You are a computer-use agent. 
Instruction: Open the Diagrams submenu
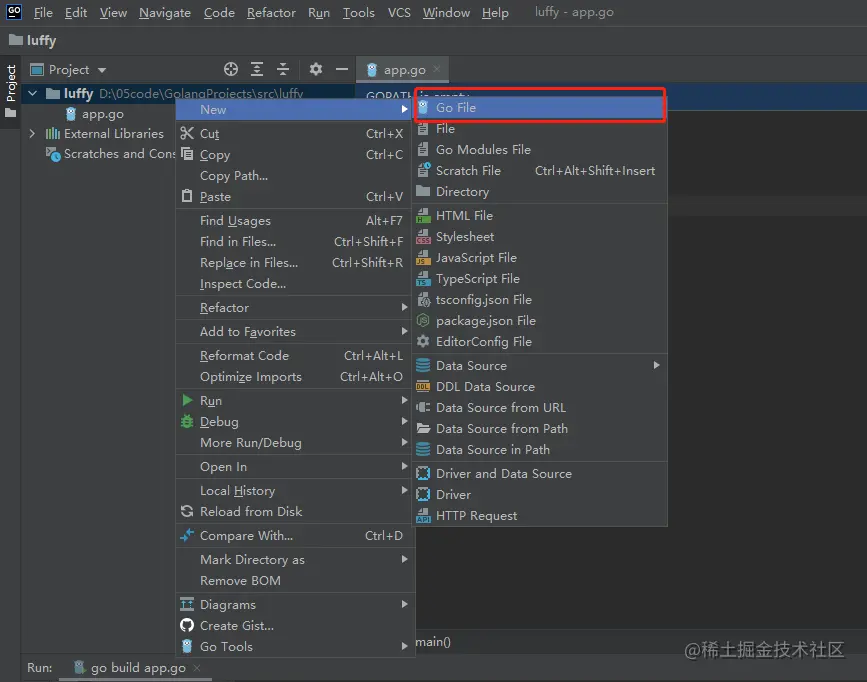coord(295,604)
